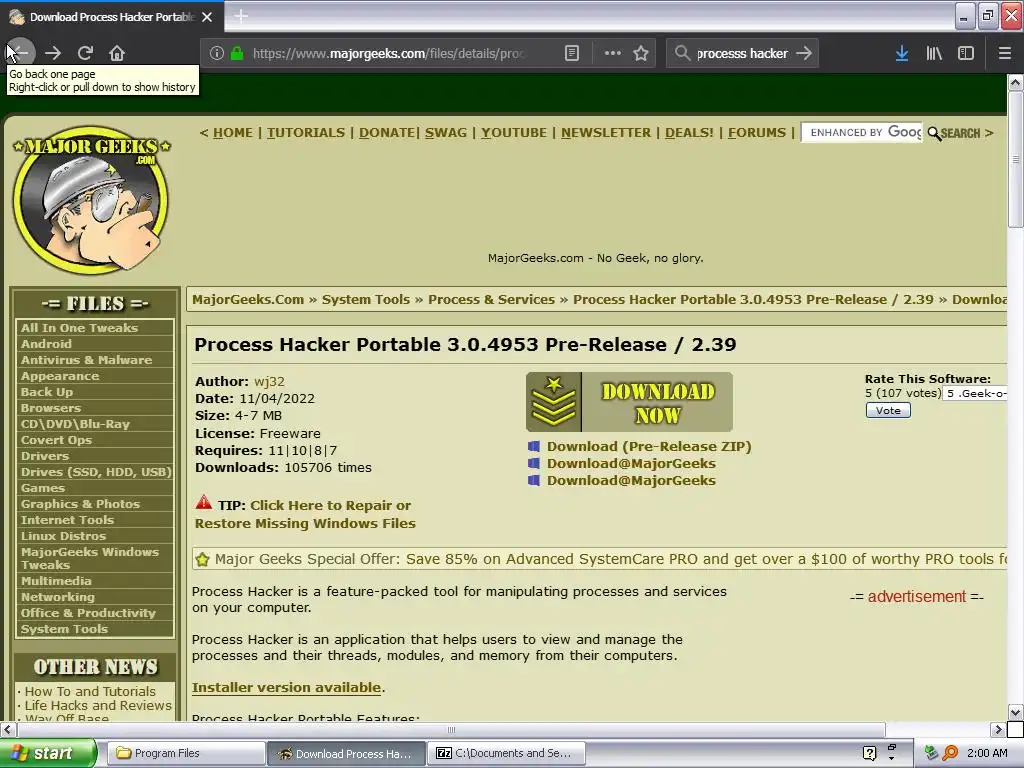The width and height of the screenshot is (1024, 768).
Task: Toggle the sidebar view icon
Action: tap(966, 53)
